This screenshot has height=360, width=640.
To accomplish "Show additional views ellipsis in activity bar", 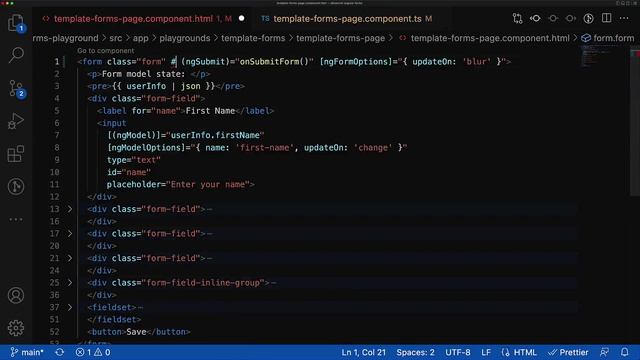I will pyautogui.click(x=16, y=219).
